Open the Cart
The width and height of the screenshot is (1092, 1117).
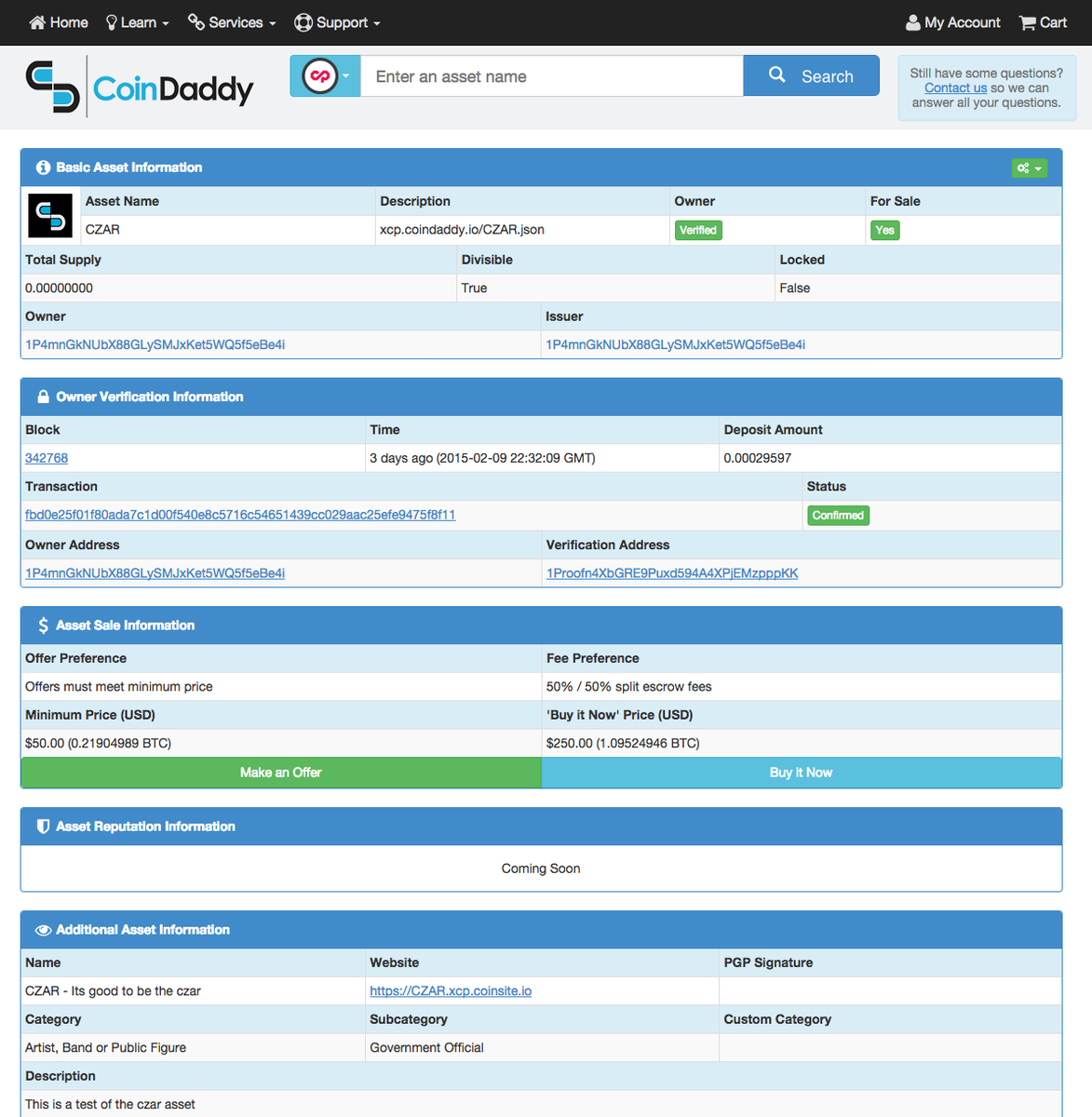[1043, 22]
